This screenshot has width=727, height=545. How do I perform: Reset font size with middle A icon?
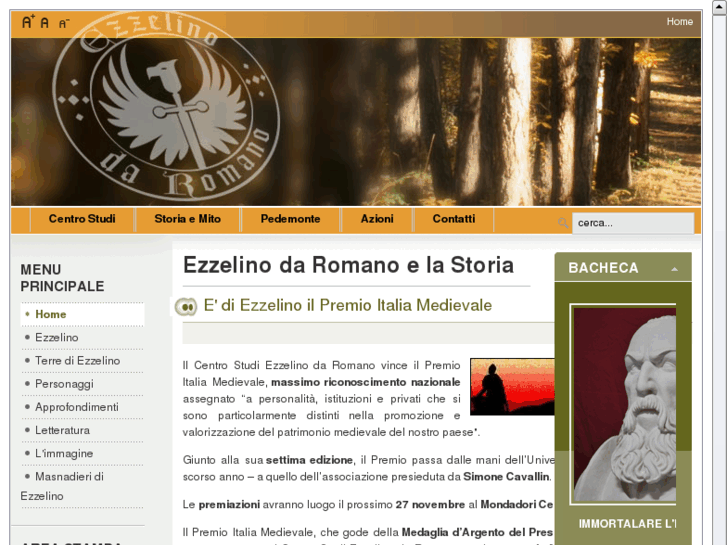click(45, 22)
